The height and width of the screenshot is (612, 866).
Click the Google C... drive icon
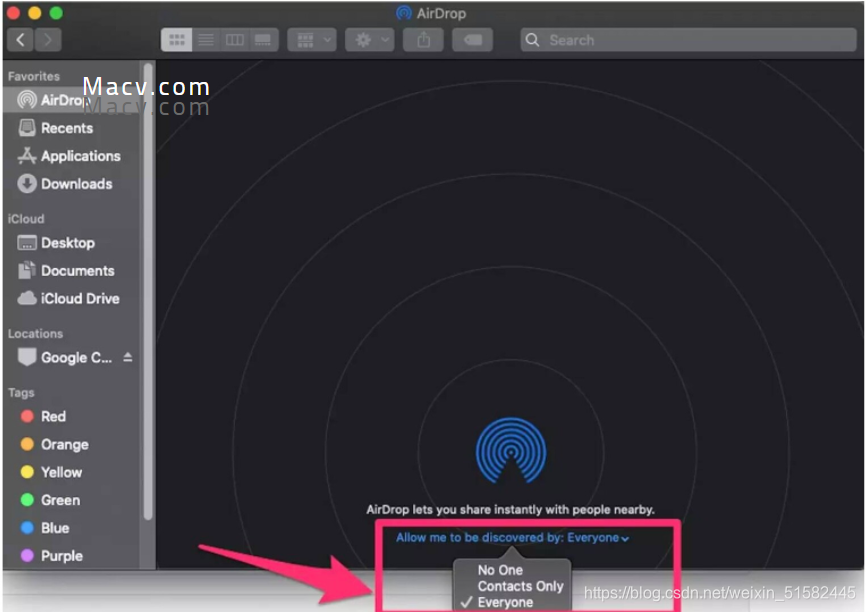pyautogui.click(x=27, y=357)
